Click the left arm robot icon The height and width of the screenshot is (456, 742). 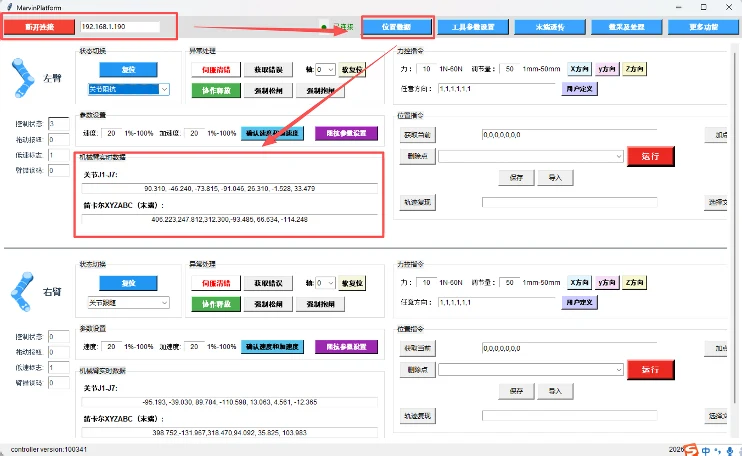click(x=23, y=78)
